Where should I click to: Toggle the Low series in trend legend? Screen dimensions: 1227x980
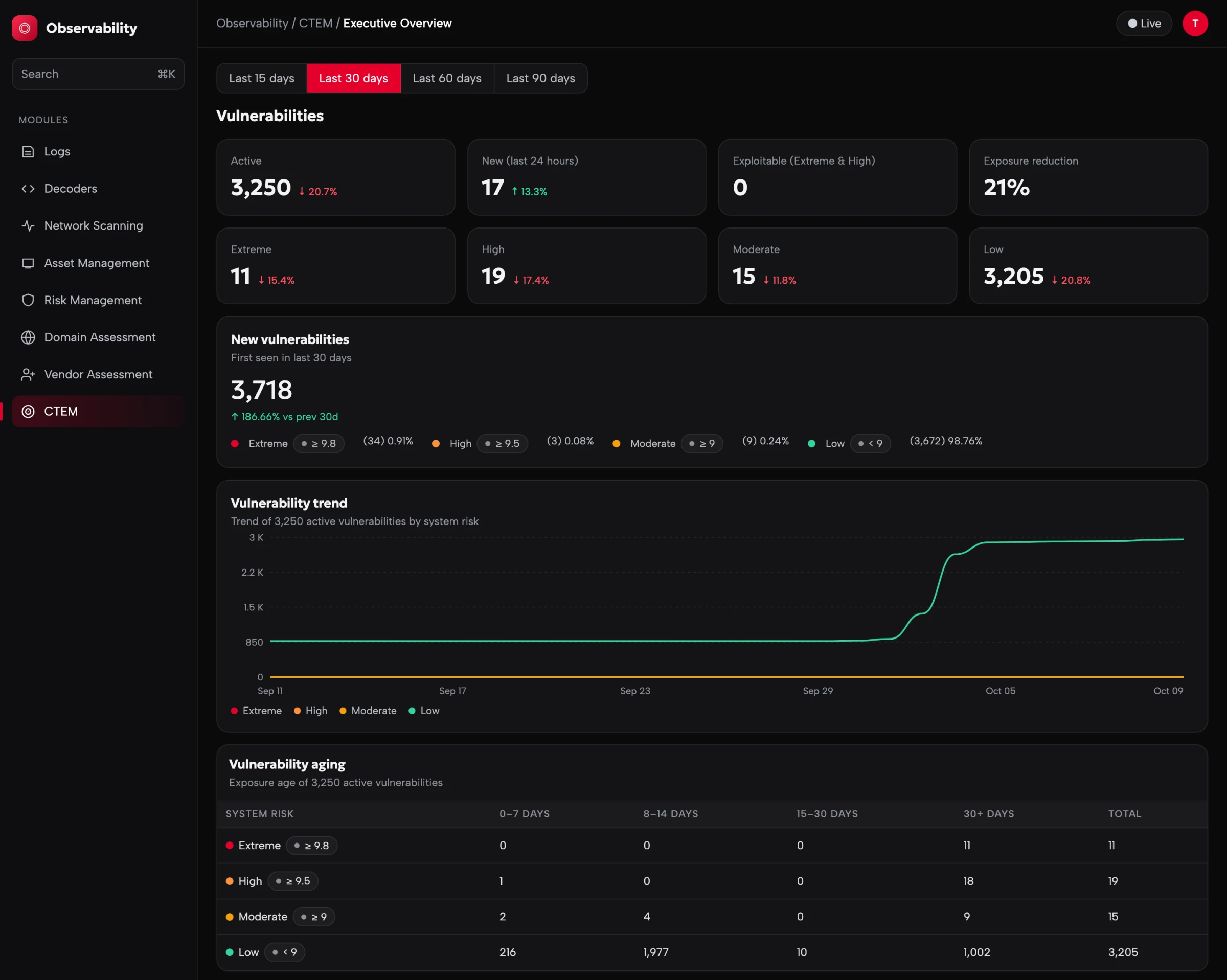[x=424, y=711]
